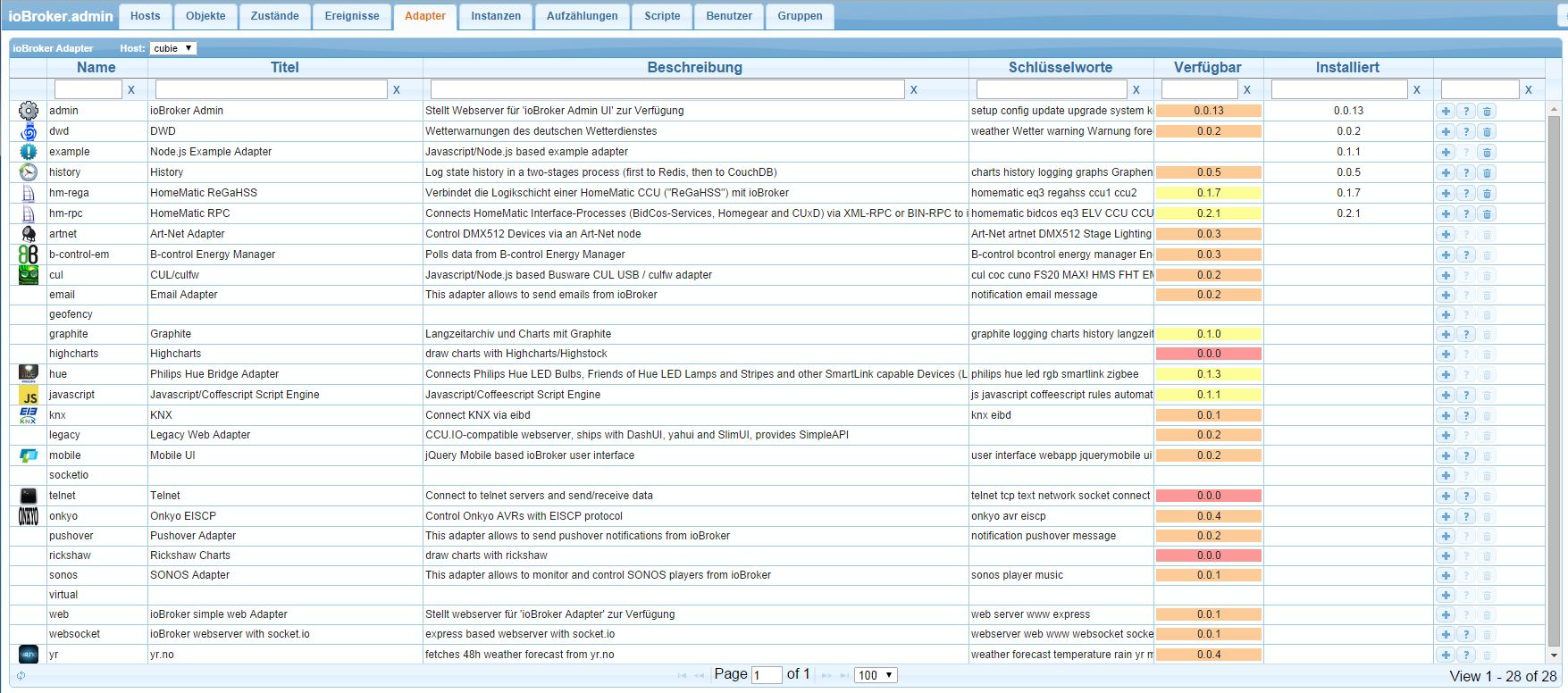
Task: Install the yr adapter with the plus icon
Action: tap(1446, 655)
